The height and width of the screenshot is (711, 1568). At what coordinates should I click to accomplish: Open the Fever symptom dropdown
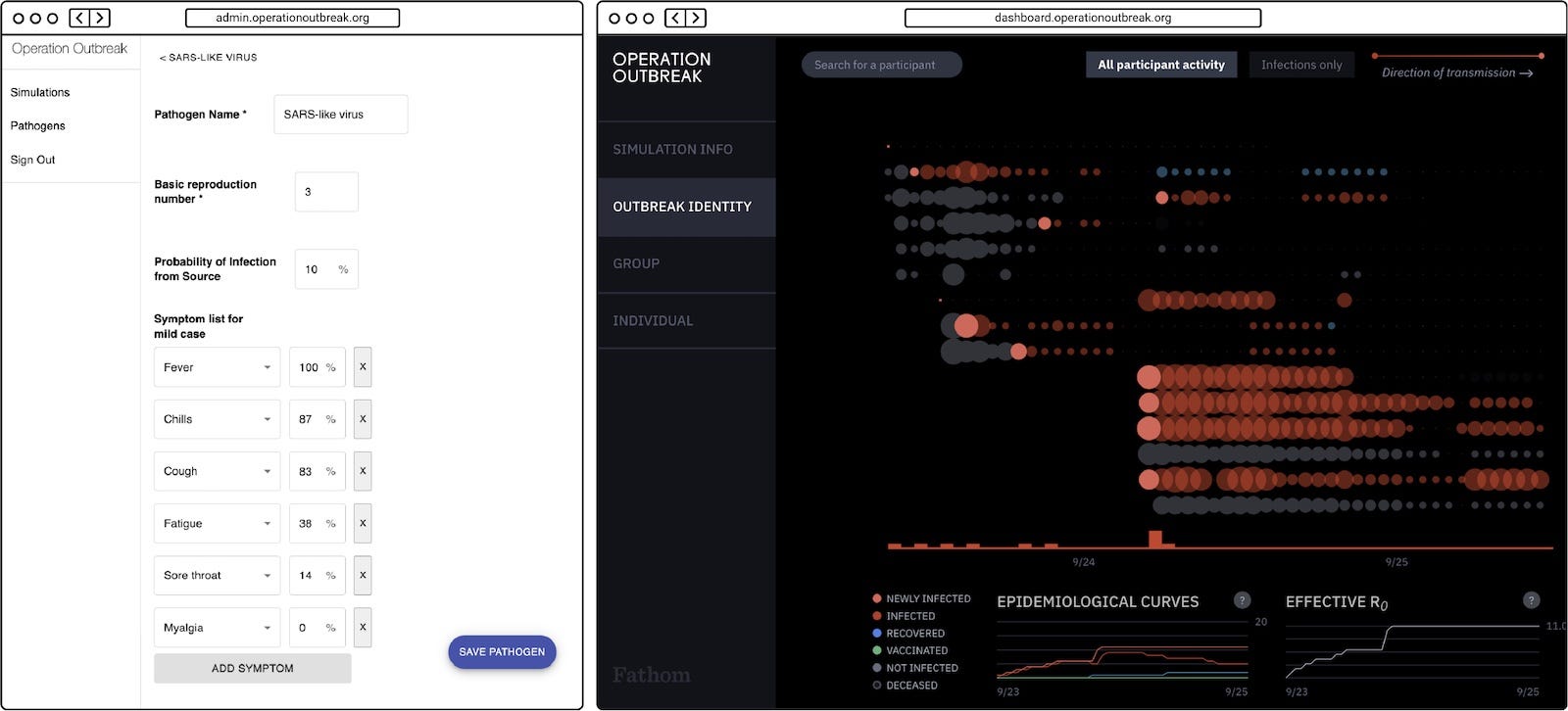click(217, 367)
